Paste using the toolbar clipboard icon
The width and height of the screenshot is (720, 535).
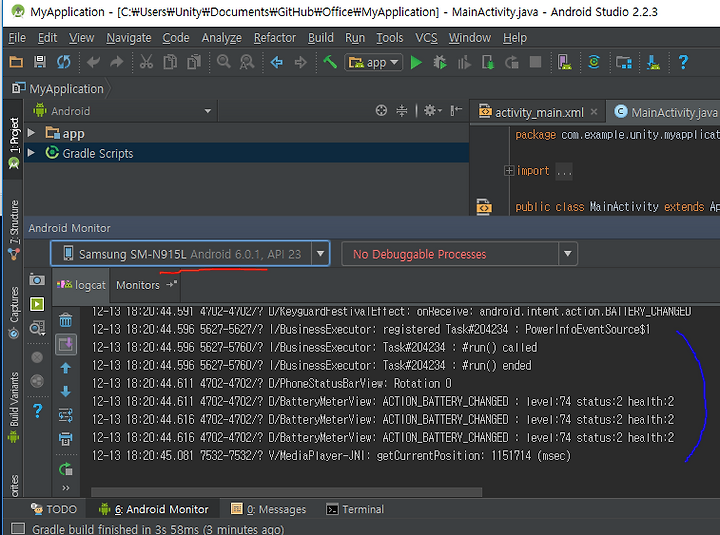pyautogui.click(x=194, y=62)
